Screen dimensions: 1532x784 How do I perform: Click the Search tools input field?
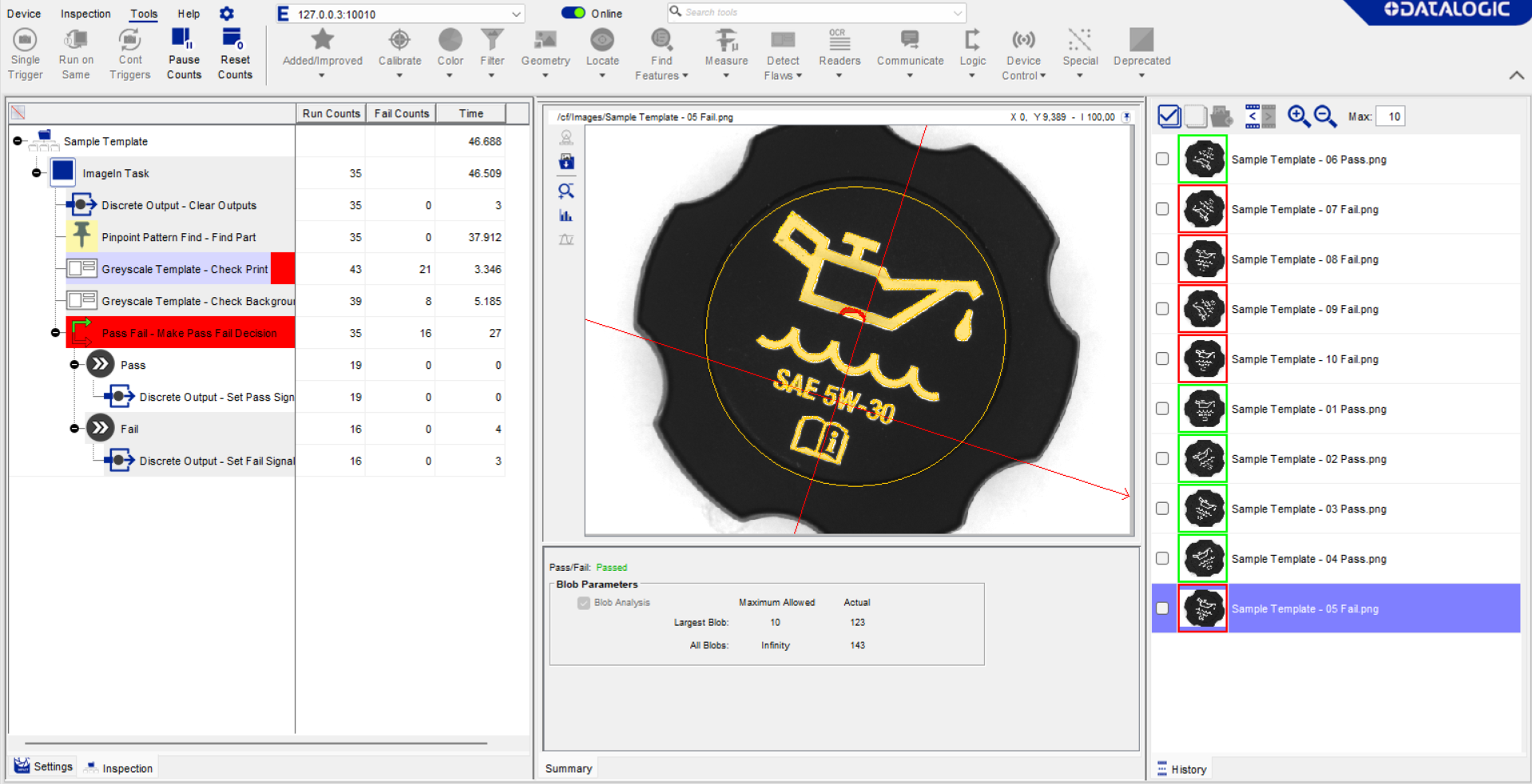pyautogui.click(x=815, y=13)
